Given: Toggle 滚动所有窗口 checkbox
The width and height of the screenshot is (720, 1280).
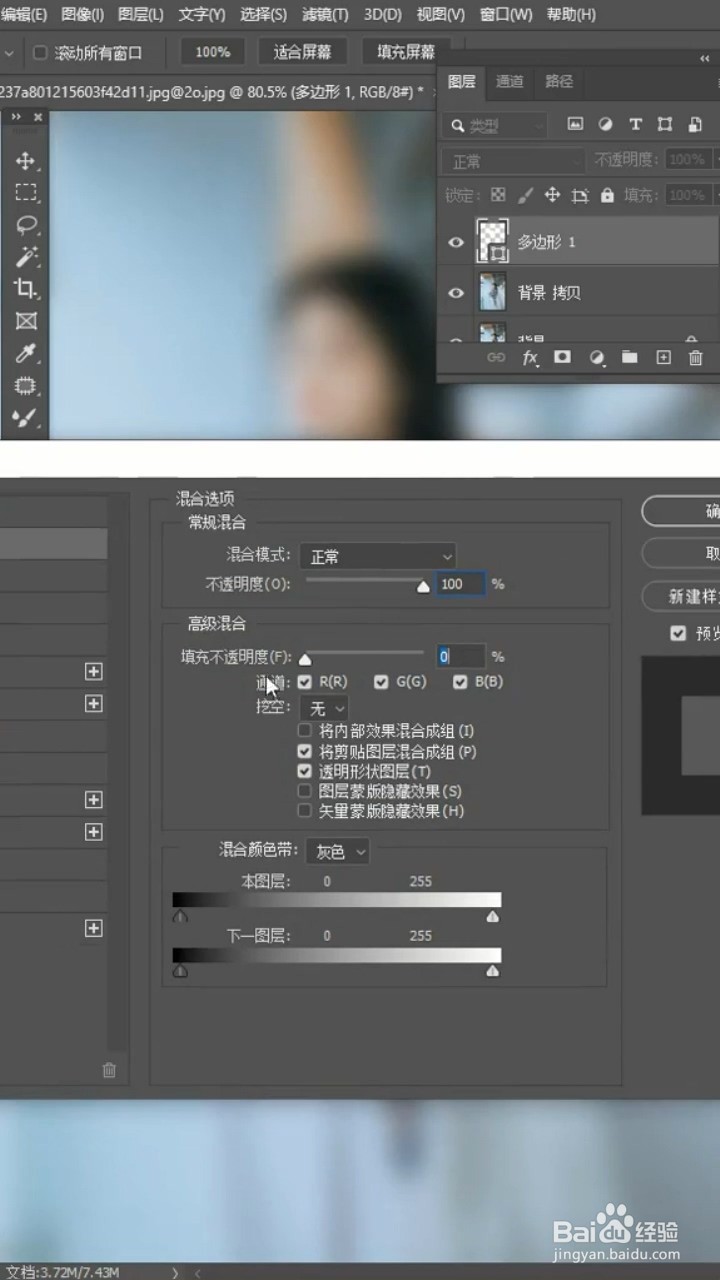Looking at the screenshot, I should 41,53.
